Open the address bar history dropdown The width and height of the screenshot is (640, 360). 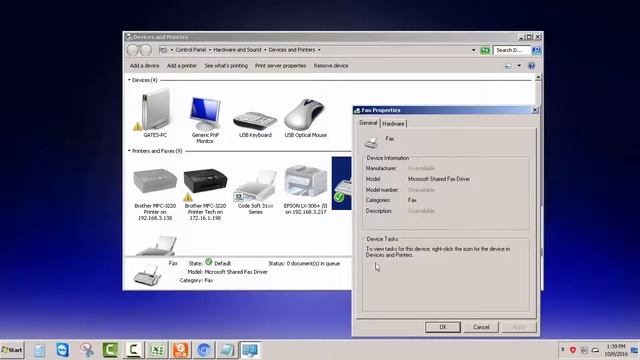[x=473, y=50]
